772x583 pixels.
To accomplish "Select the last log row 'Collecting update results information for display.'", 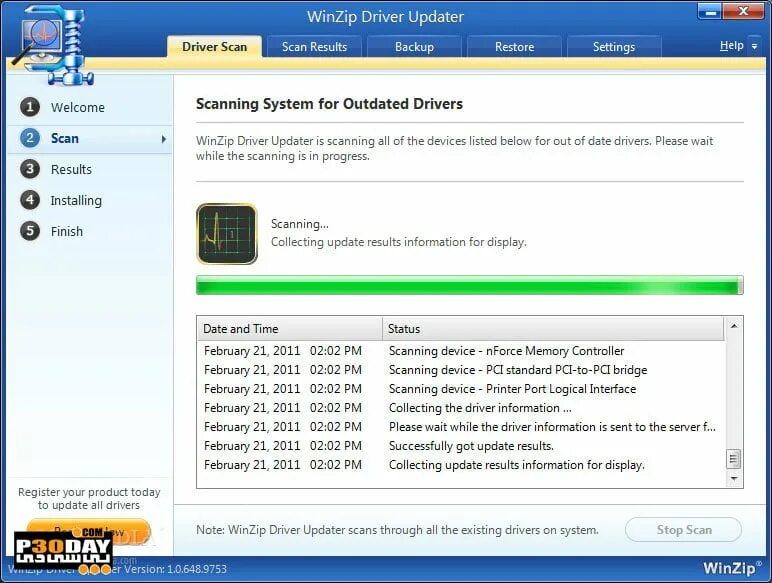I will 461,465.
